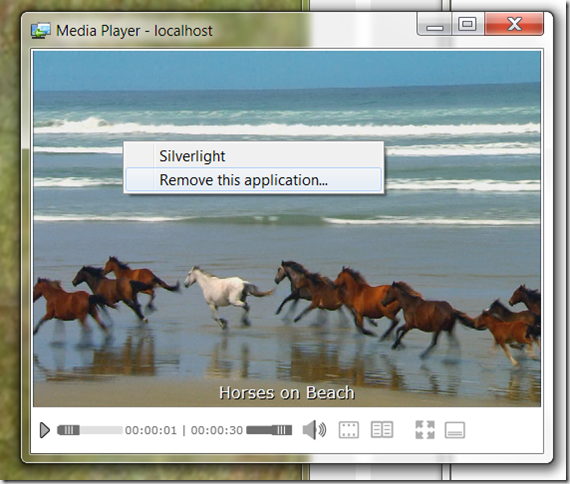Screen dimensions: 570x484
Task: Click the Horses on Beach caption text
Action: [286, 393]
